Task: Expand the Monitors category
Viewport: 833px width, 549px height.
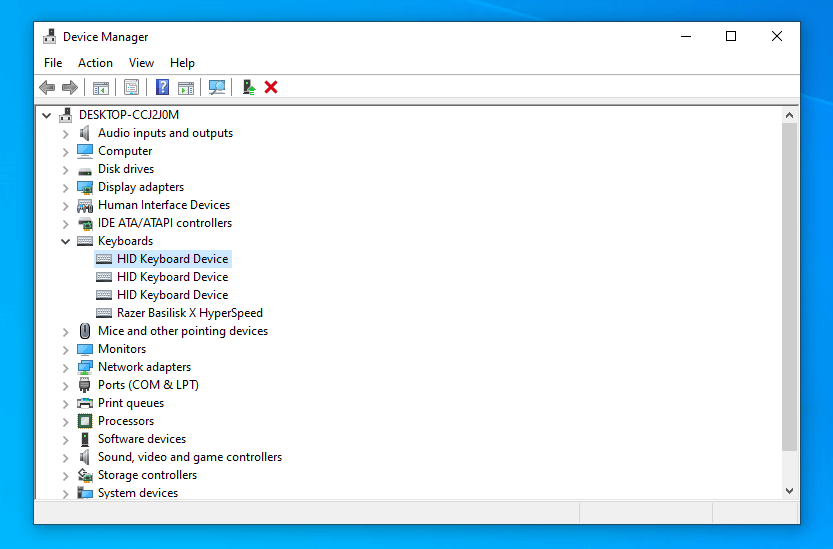Action: (65, 350)
